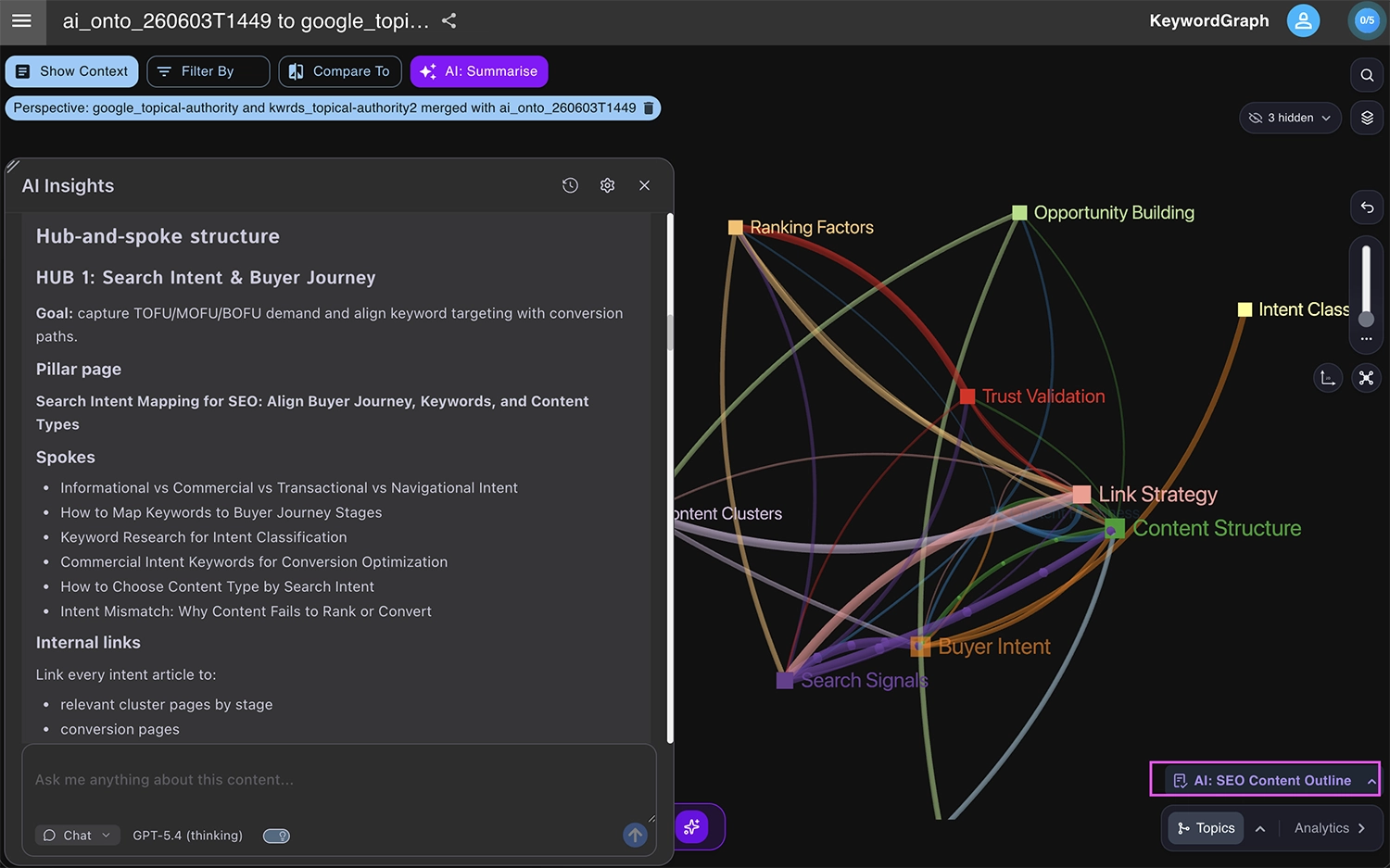Open AI Insights history clock

point(570,185)
